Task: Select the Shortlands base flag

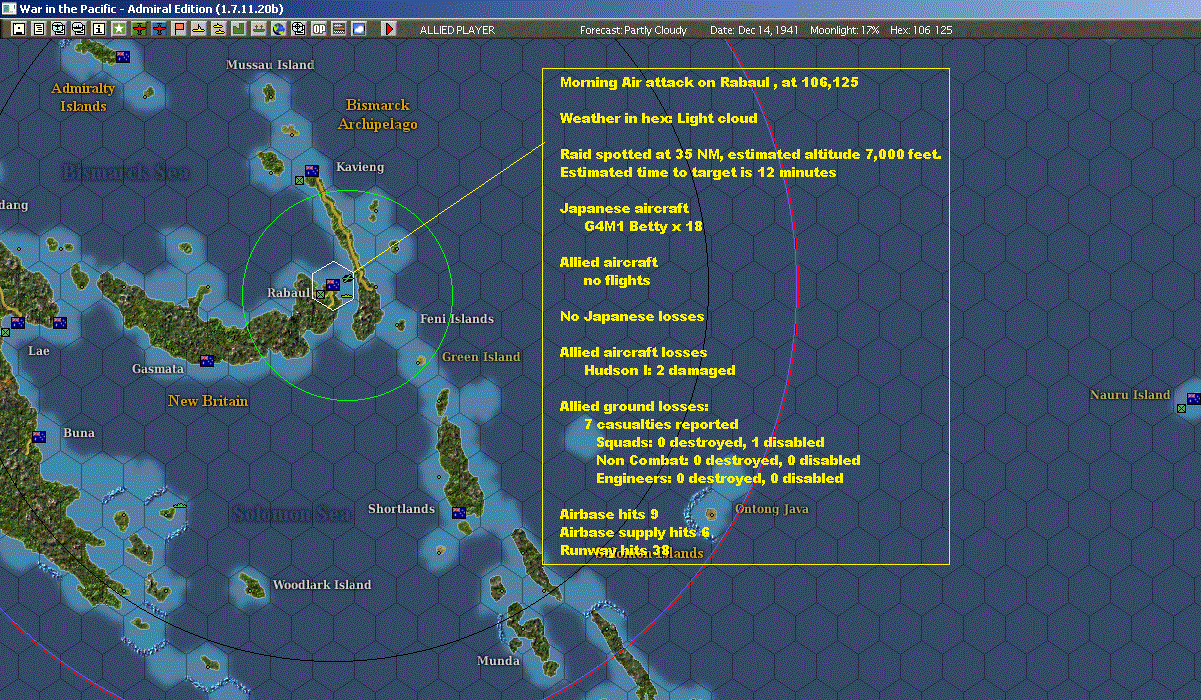Action: (x=459, y=512)
